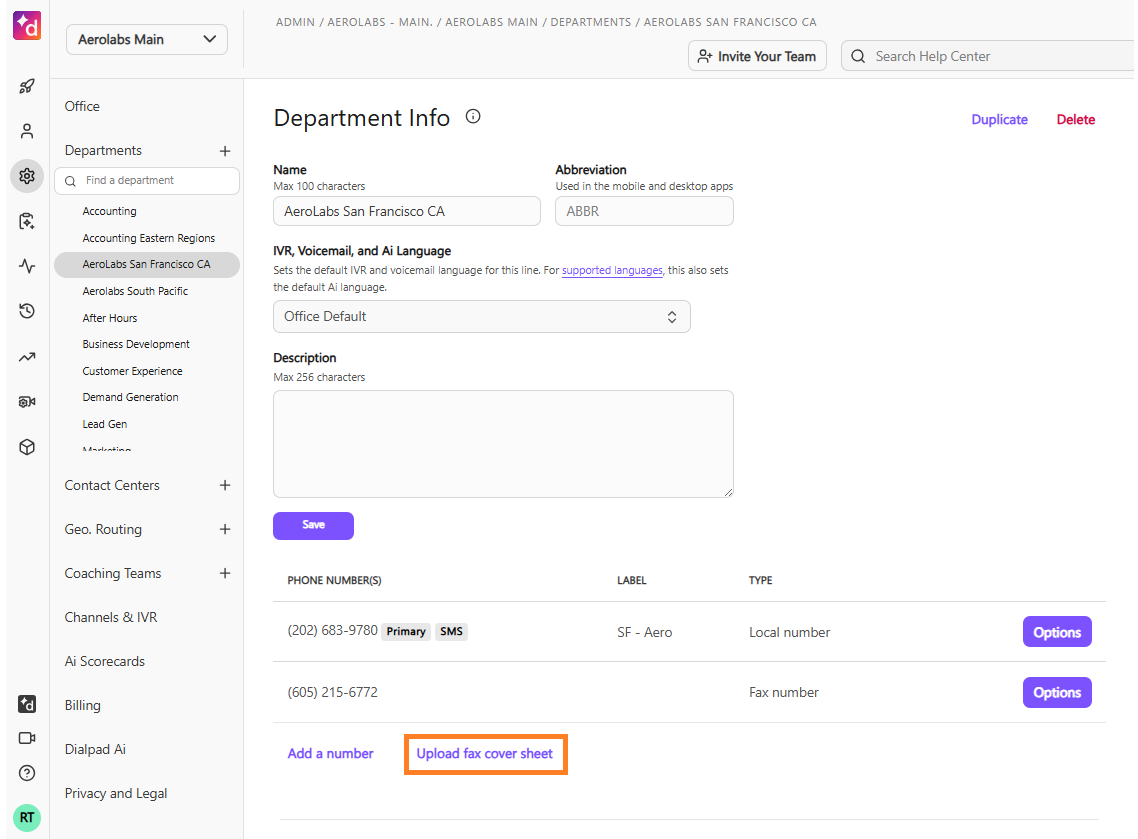Open Options for the fax number row
Screen dimensions: 1138x839
(1057, 692)
